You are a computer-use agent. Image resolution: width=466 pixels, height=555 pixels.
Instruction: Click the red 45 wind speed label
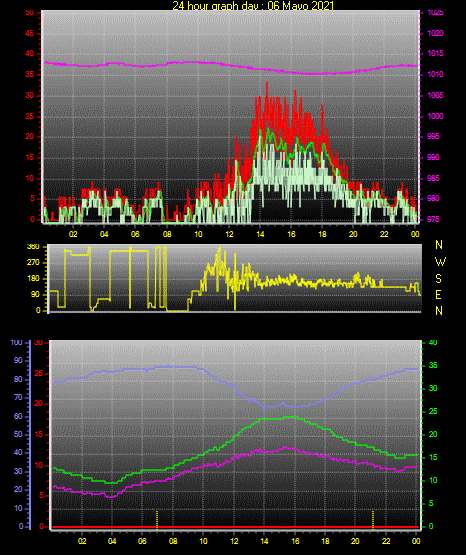[x=30, y=33]
